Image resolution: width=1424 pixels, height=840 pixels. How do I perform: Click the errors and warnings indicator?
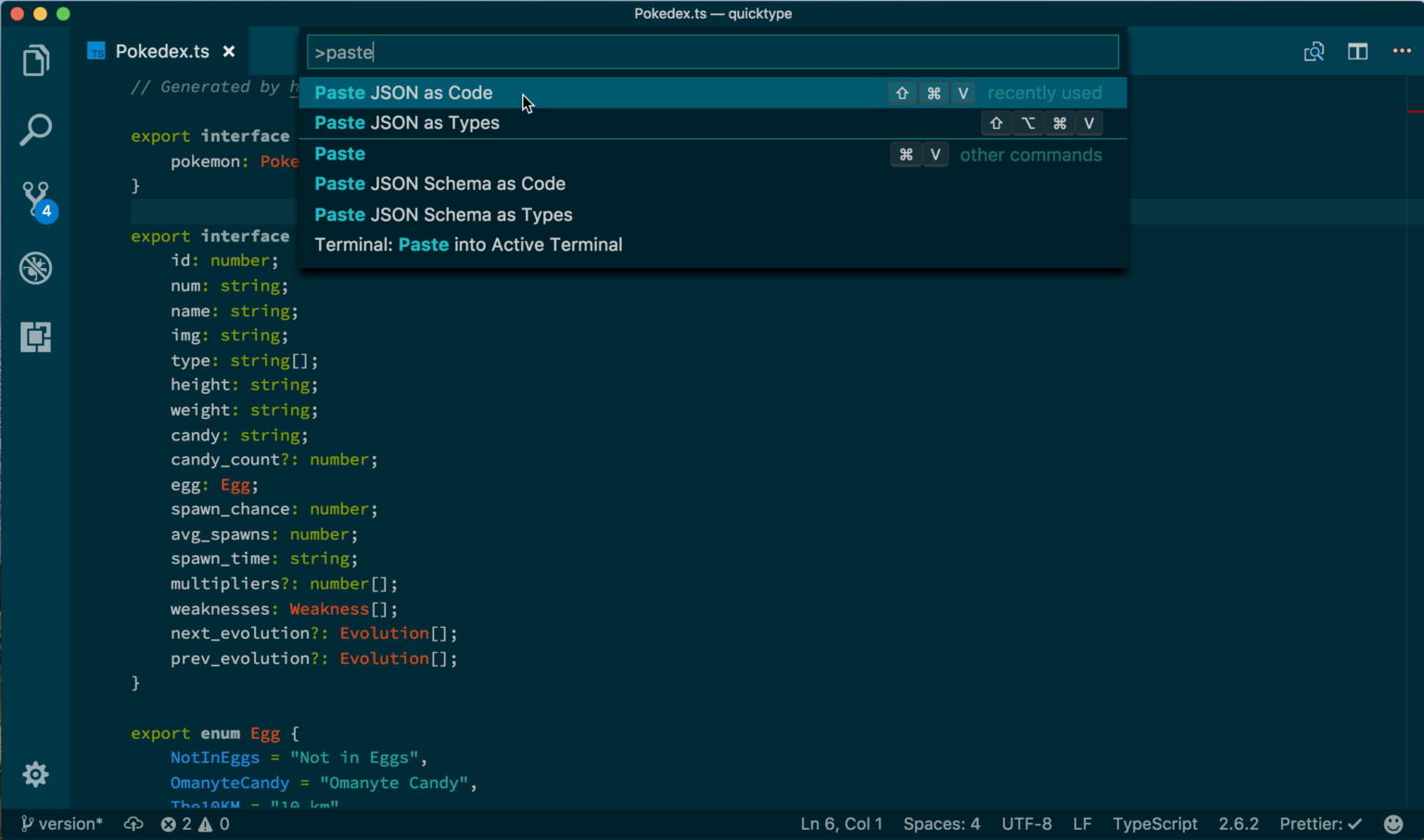tap(195, 823)
